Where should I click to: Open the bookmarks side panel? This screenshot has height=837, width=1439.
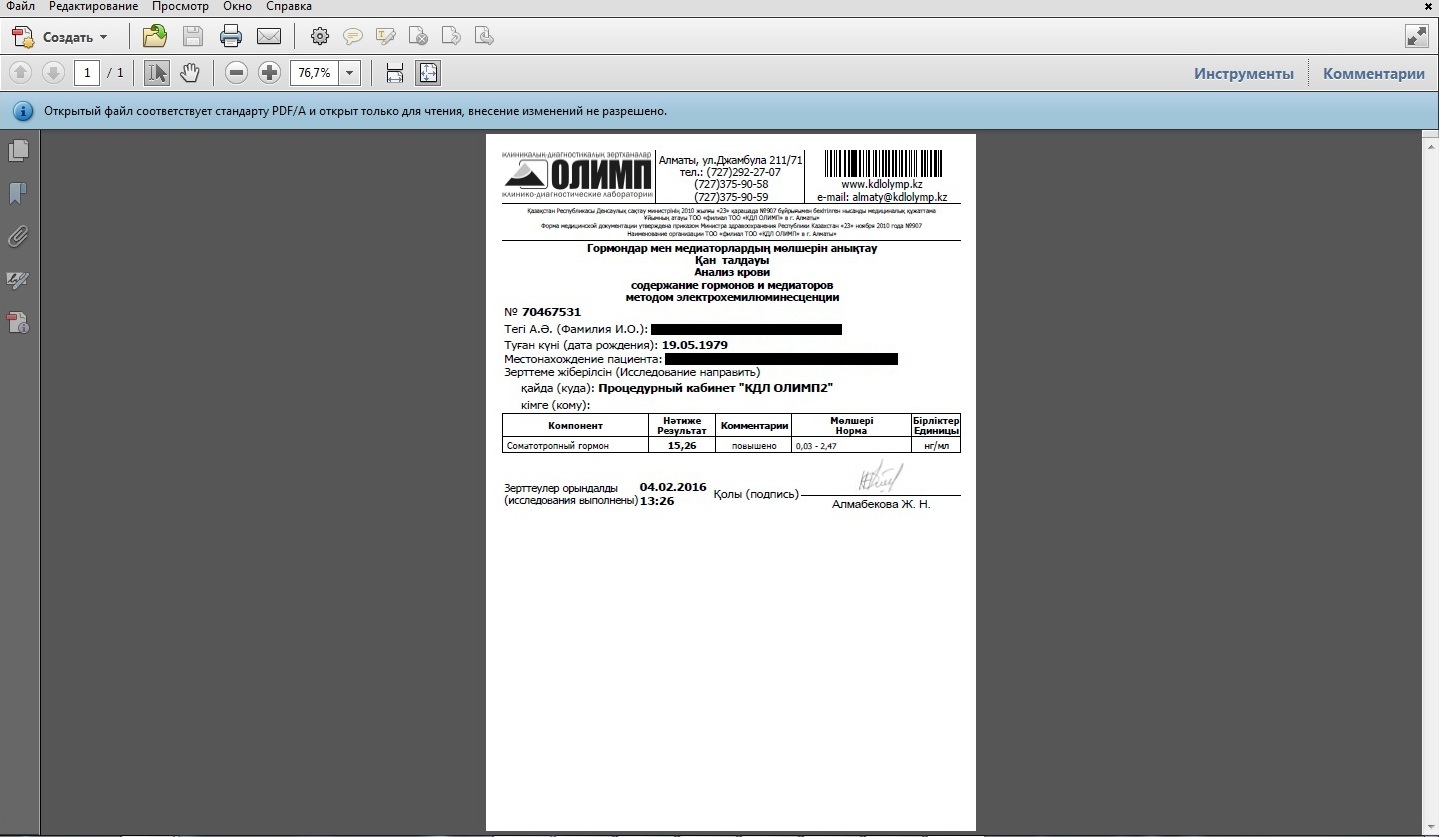tap(18, 193)
